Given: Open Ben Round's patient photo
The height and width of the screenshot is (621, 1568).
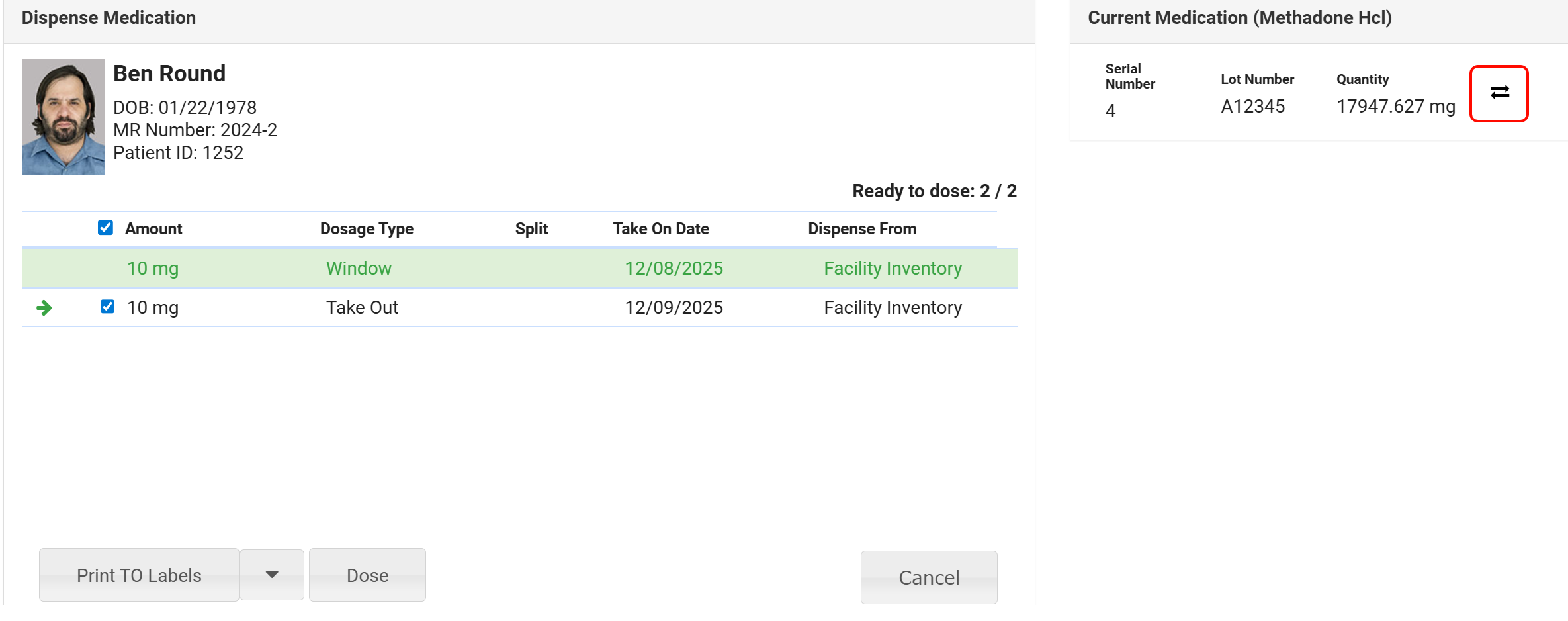Looking at the screenshot, I should point(64,117).
